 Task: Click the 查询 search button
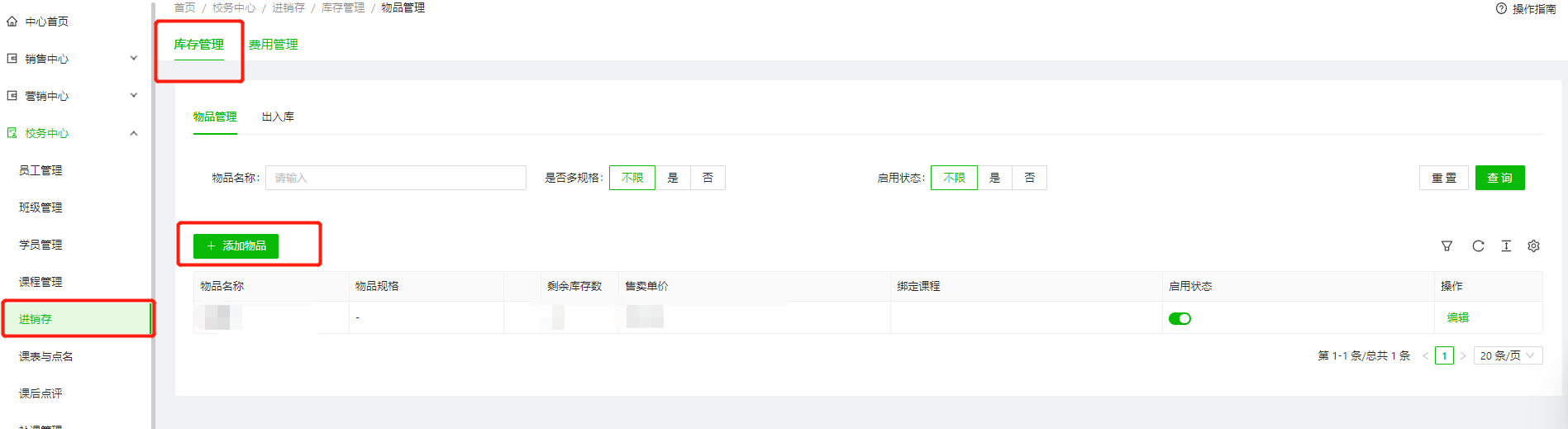point(1499,178)
